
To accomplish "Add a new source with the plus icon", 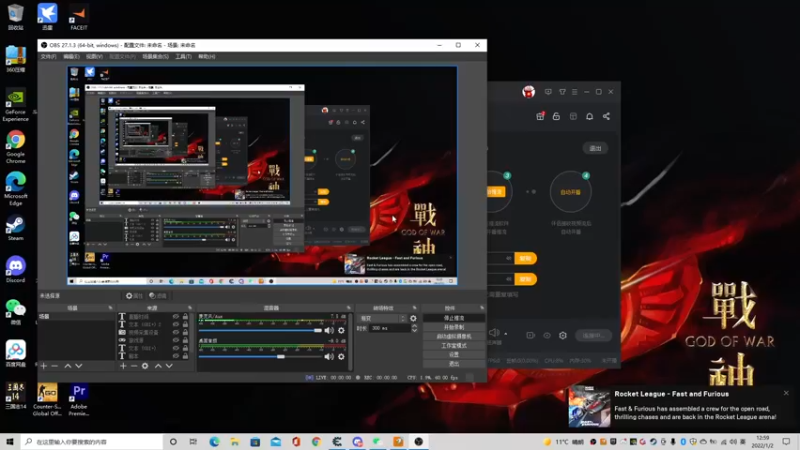I will tap(122, 366).
